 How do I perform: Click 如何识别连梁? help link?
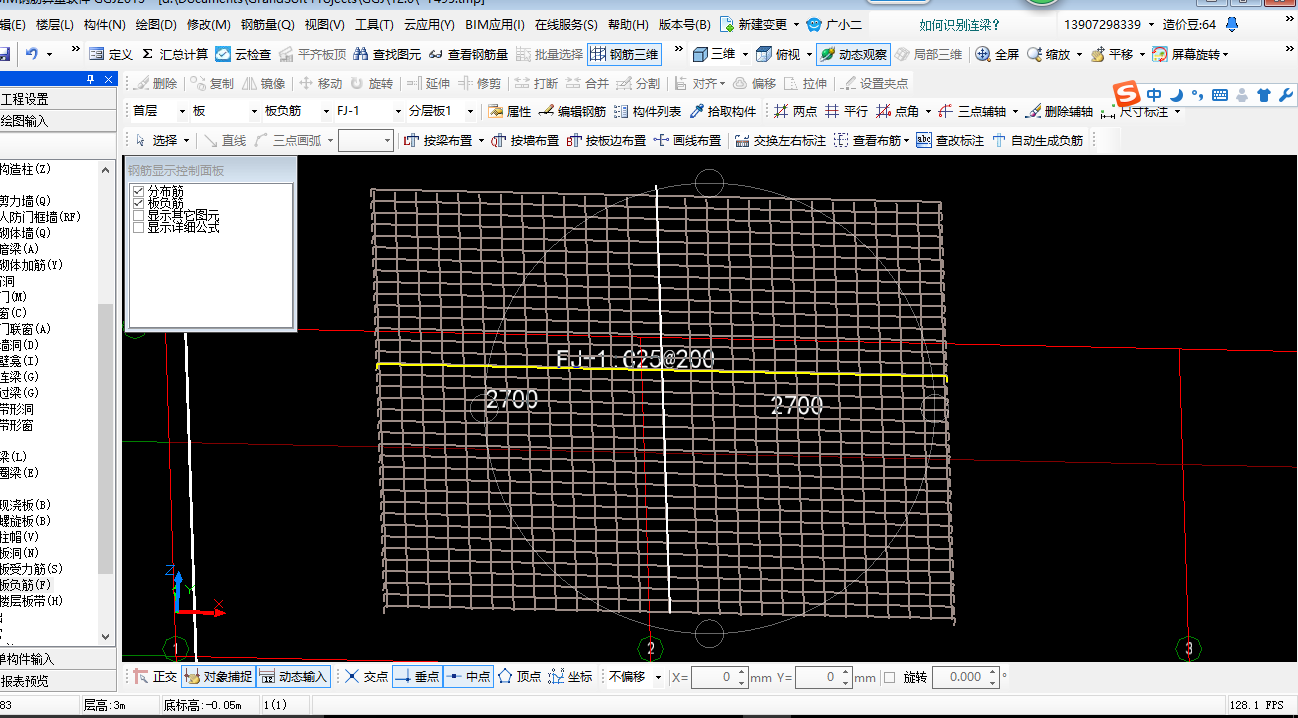(x=960, y=24)
